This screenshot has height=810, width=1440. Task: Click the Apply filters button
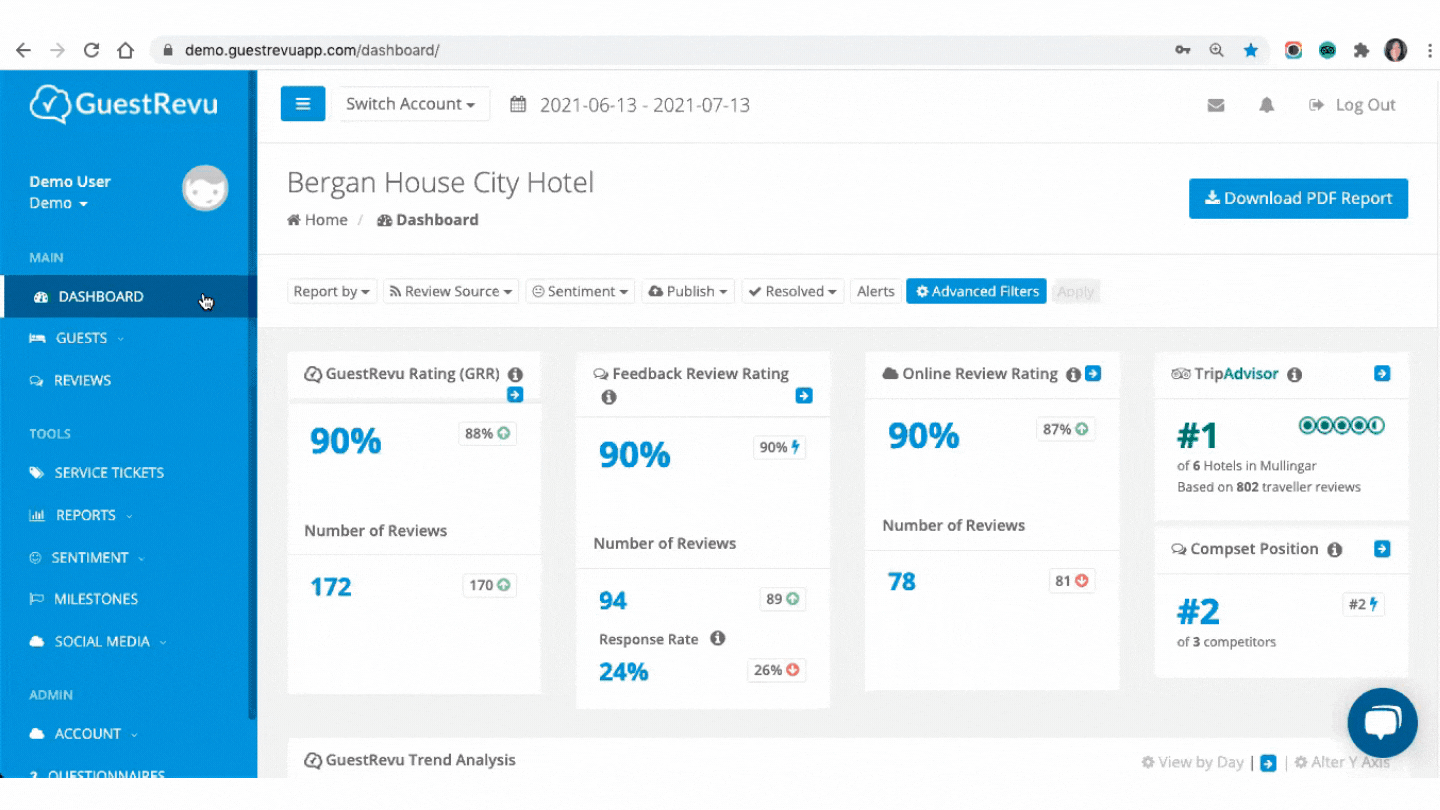tap(1076, 291)
